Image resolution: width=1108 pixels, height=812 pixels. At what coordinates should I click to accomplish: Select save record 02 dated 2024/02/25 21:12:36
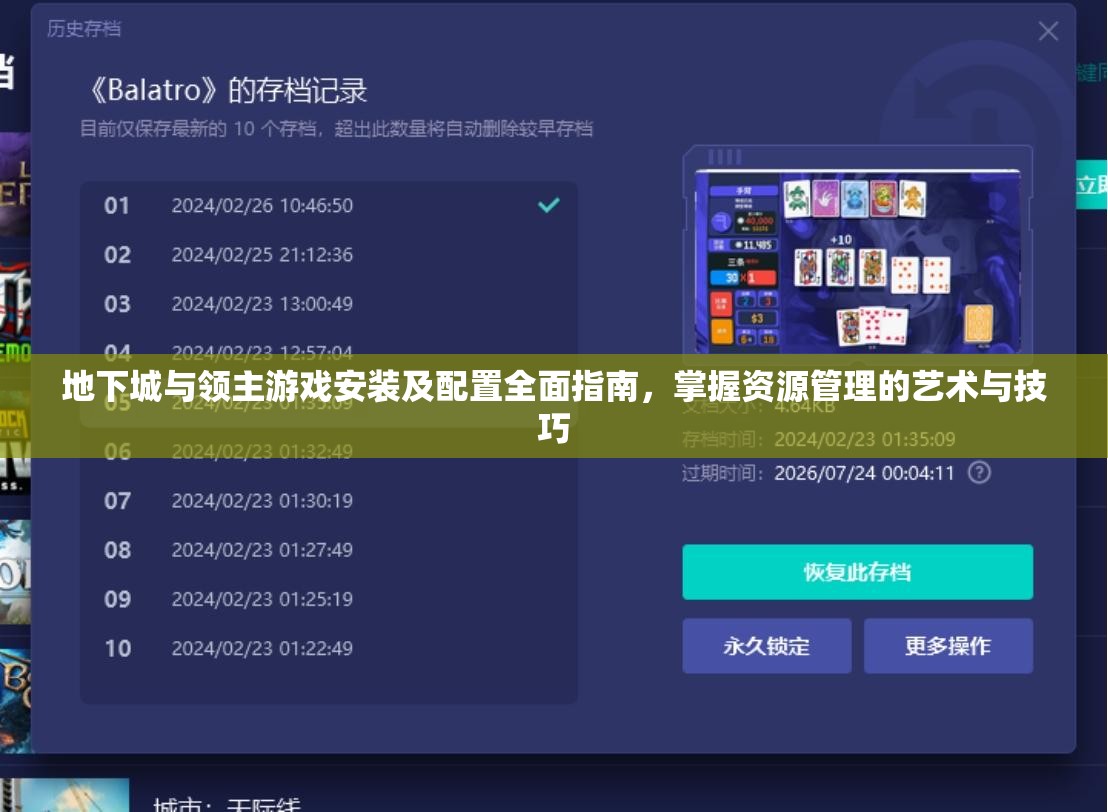click(x=329, y=254)
